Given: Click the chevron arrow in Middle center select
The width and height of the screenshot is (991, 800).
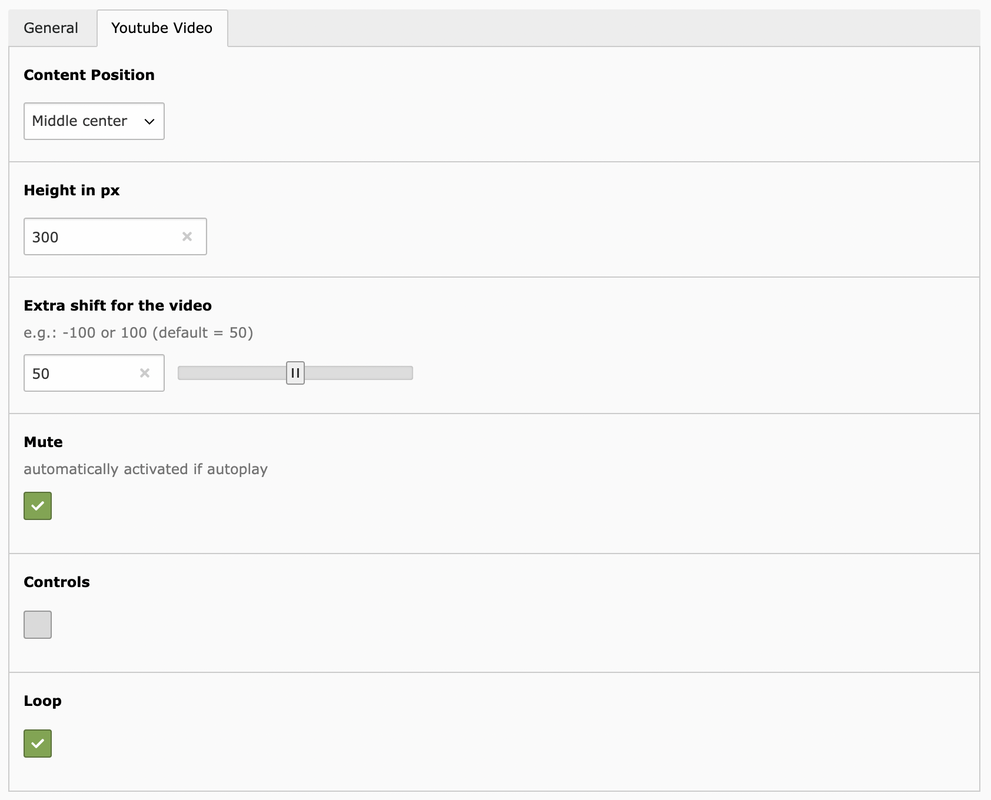Looking at the screenshot, I should (149, 121).
